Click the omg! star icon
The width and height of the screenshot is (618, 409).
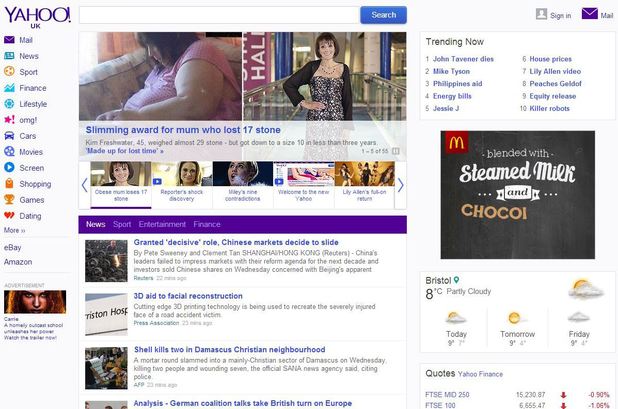(9, 119)
